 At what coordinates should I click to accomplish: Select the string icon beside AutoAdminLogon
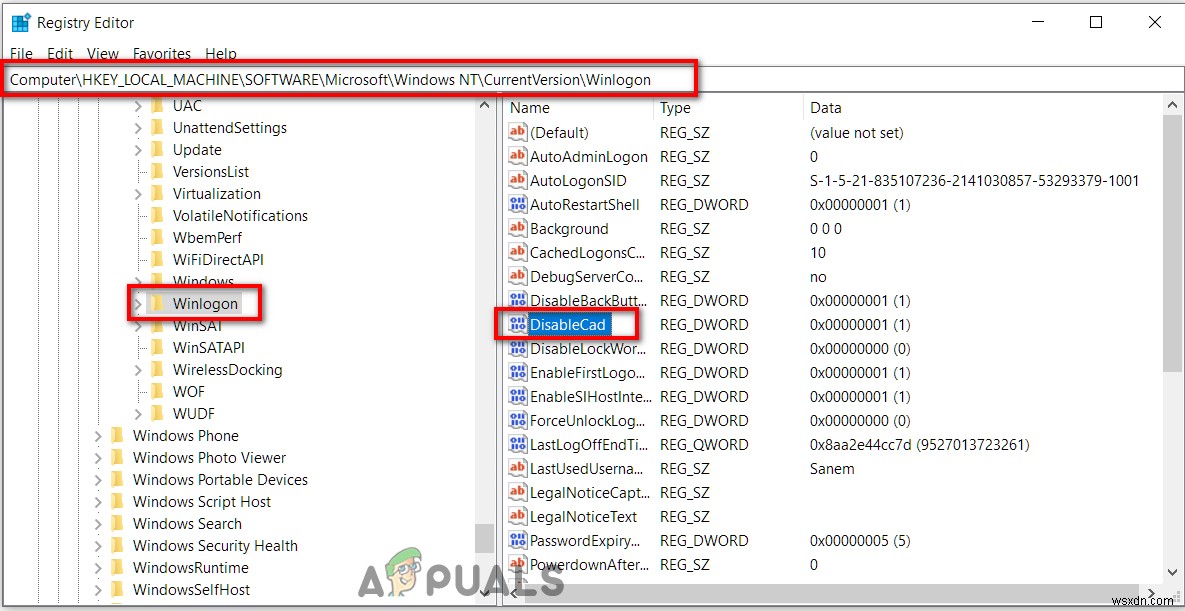(518, 156)
